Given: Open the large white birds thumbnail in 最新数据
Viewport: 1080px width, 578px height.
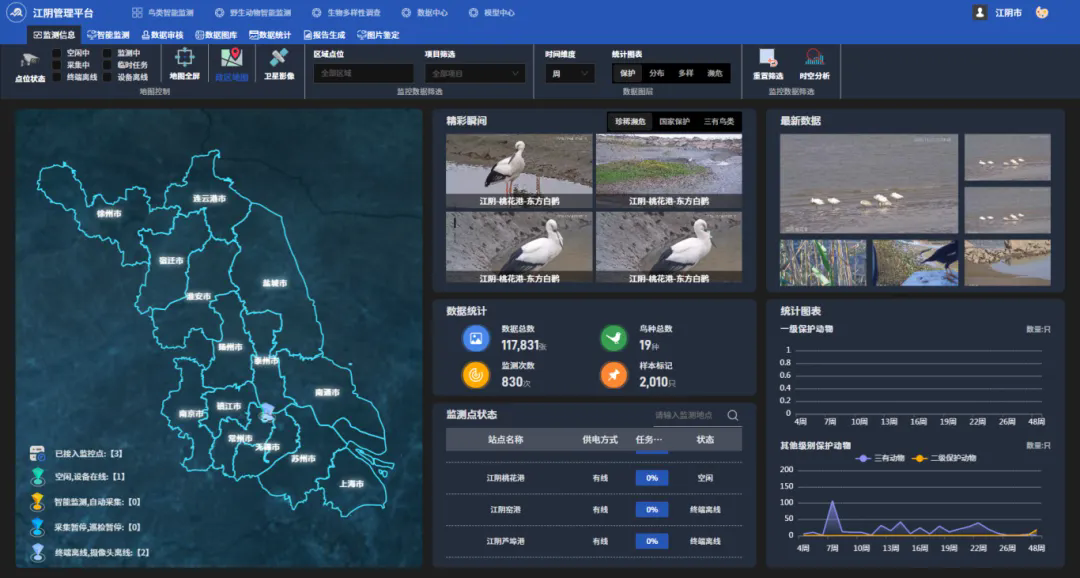Looking at the screenshot, I should [868, 184].
